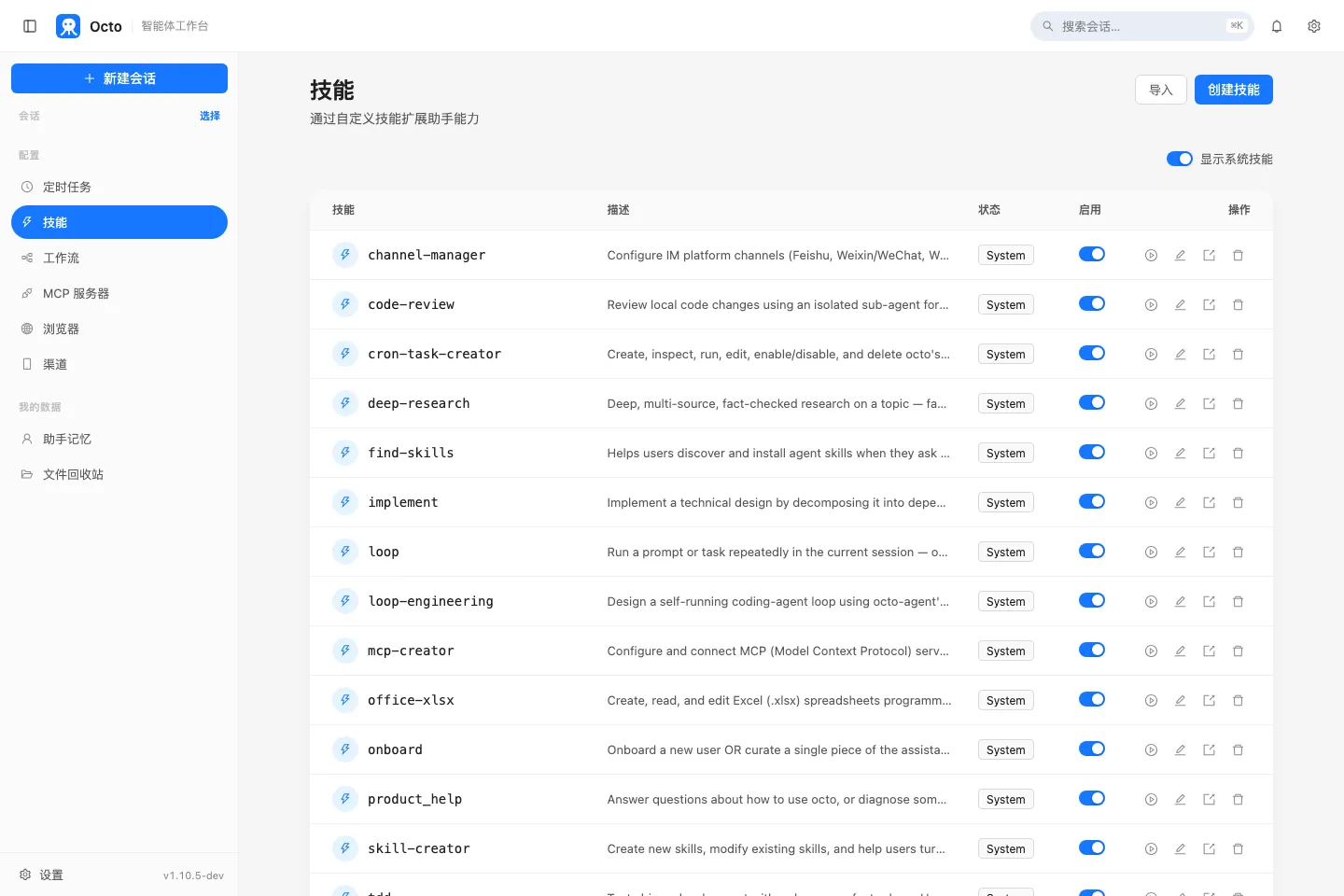Click the System badge for skill-creator
Screen dimensions: 1344x896
point(1005,848)
